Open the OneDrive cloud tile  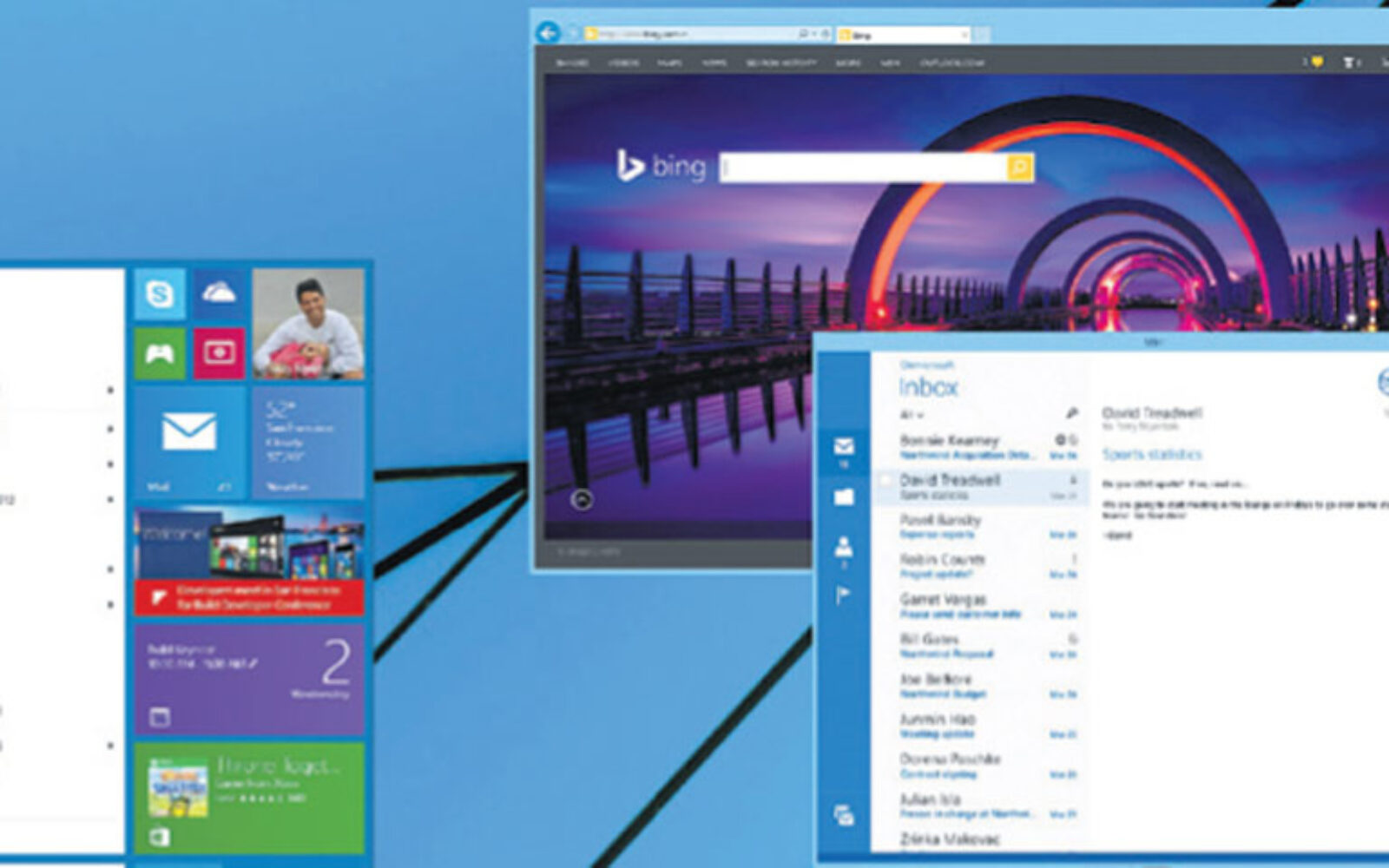point(219,294)
